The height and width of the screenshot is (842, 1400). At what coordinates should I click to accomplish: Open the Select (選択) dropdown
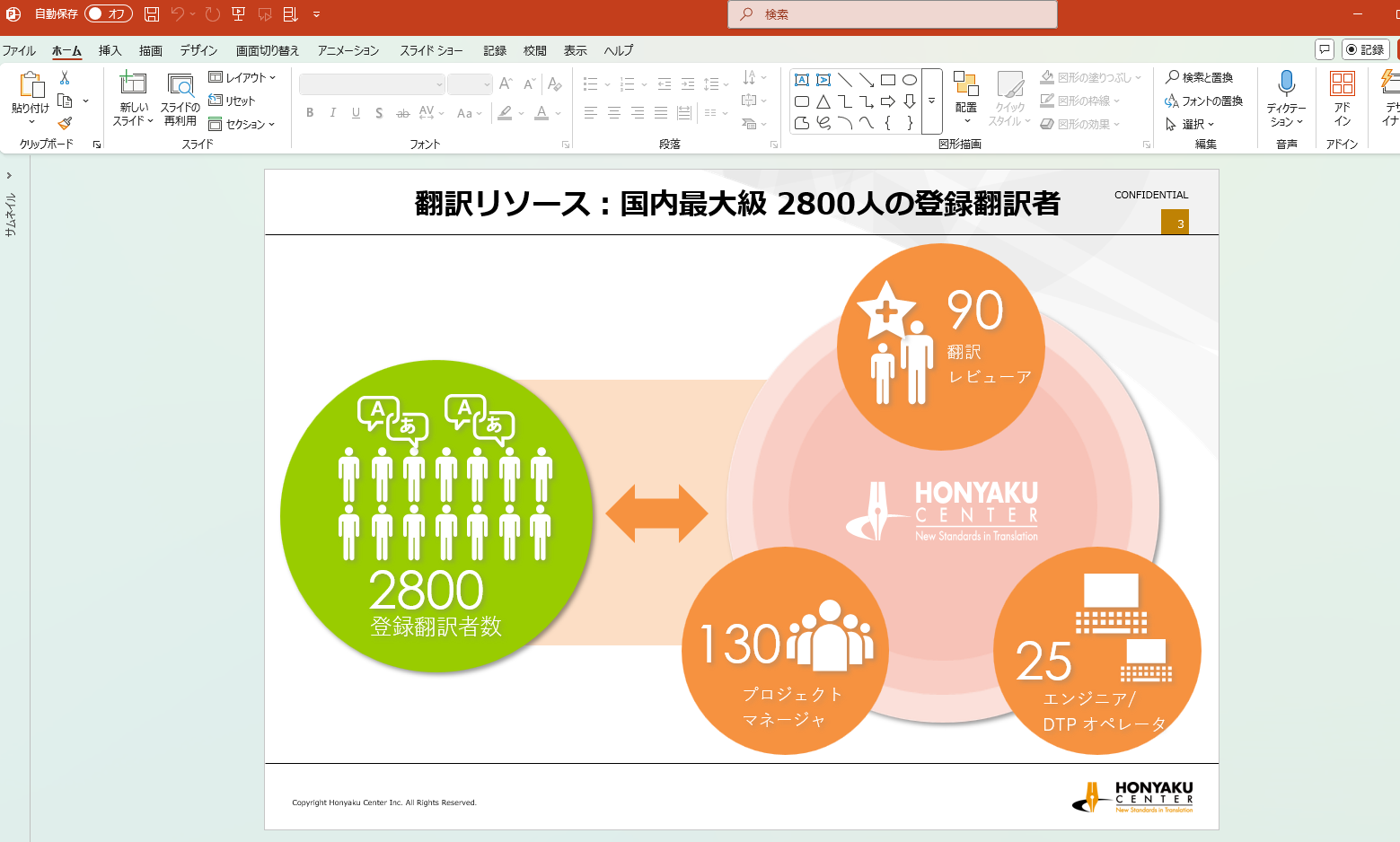1190,124
